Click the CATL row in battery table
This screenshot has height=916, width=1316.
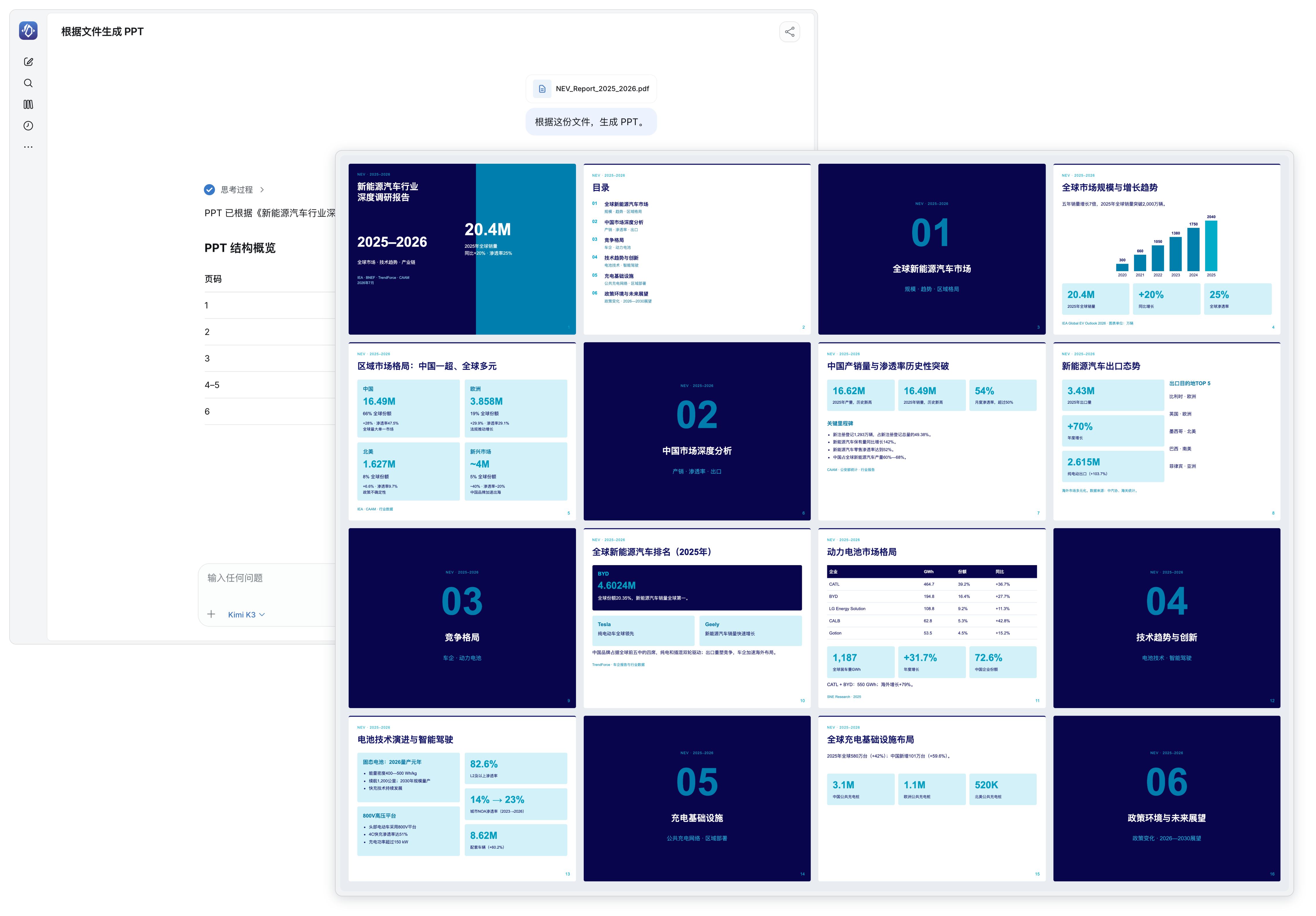[932, 584]
